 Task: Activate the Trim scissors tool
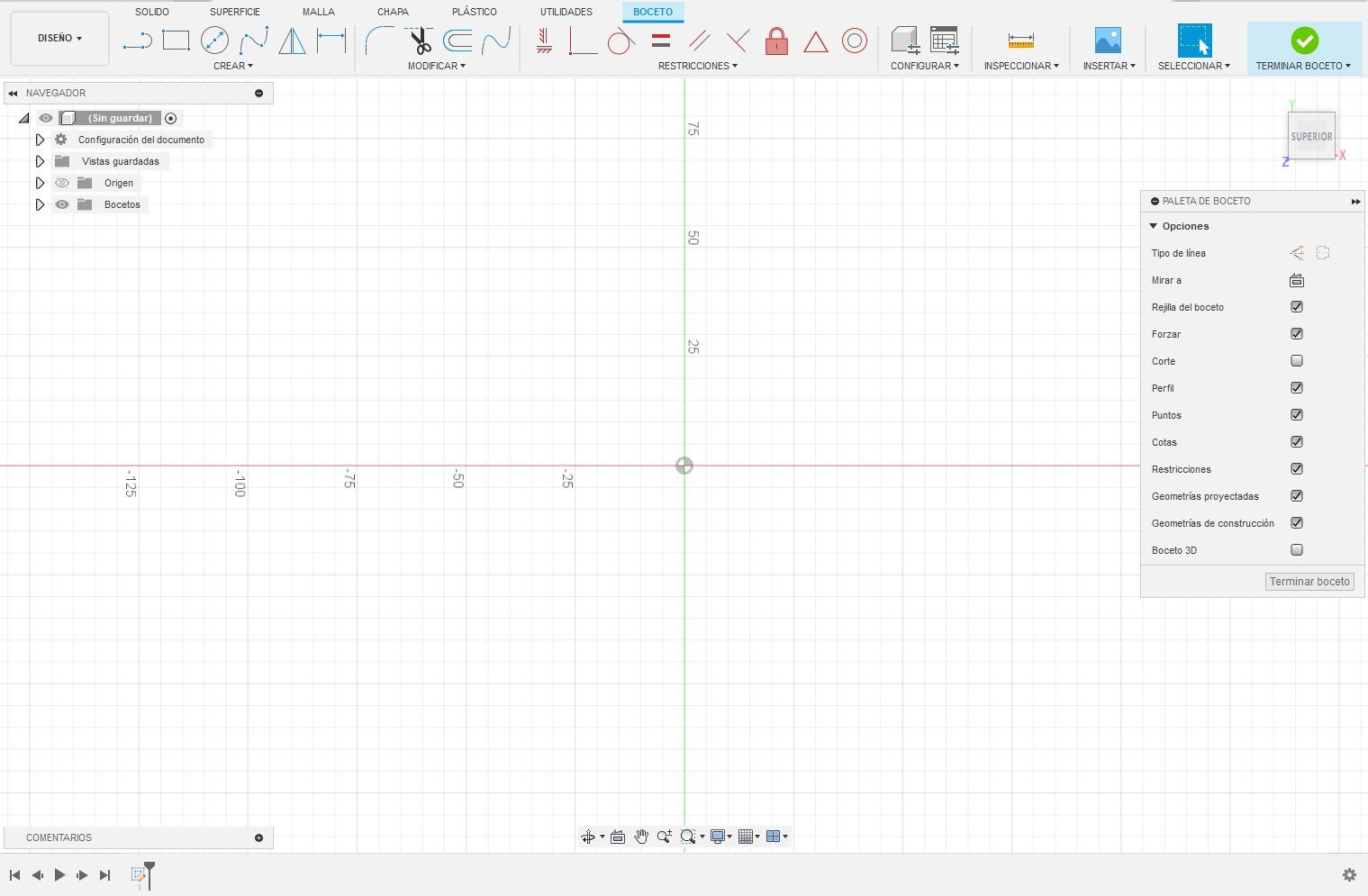tap(419, 41)
